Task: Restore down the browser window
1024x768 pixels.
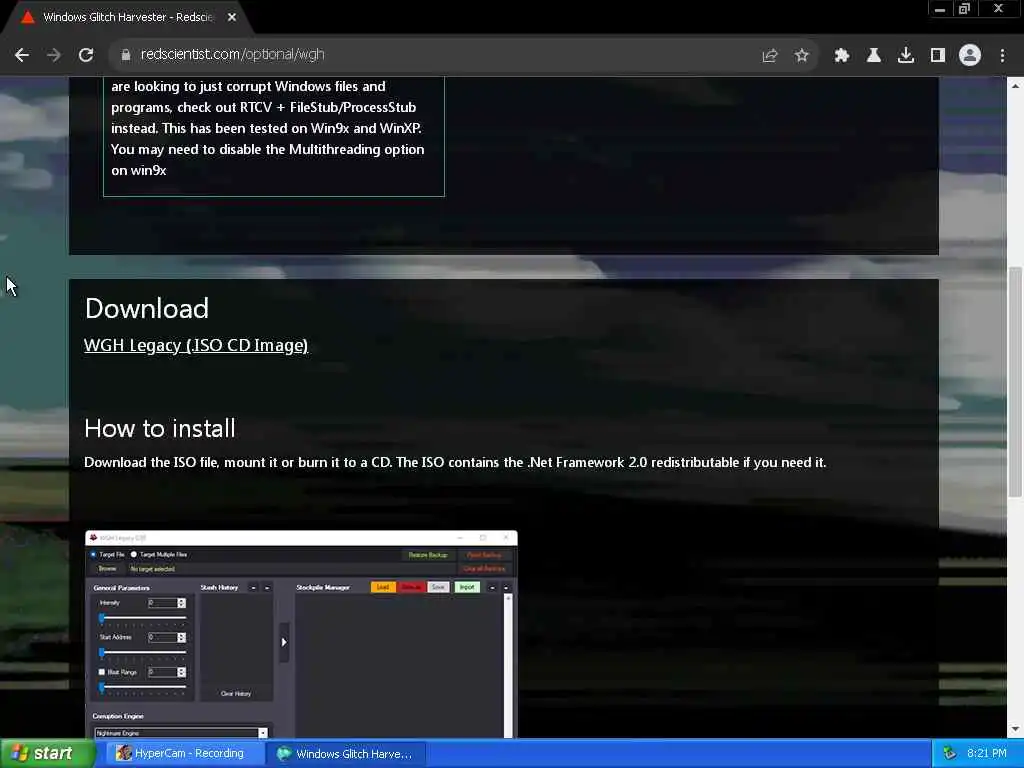Action: (965, 9)
